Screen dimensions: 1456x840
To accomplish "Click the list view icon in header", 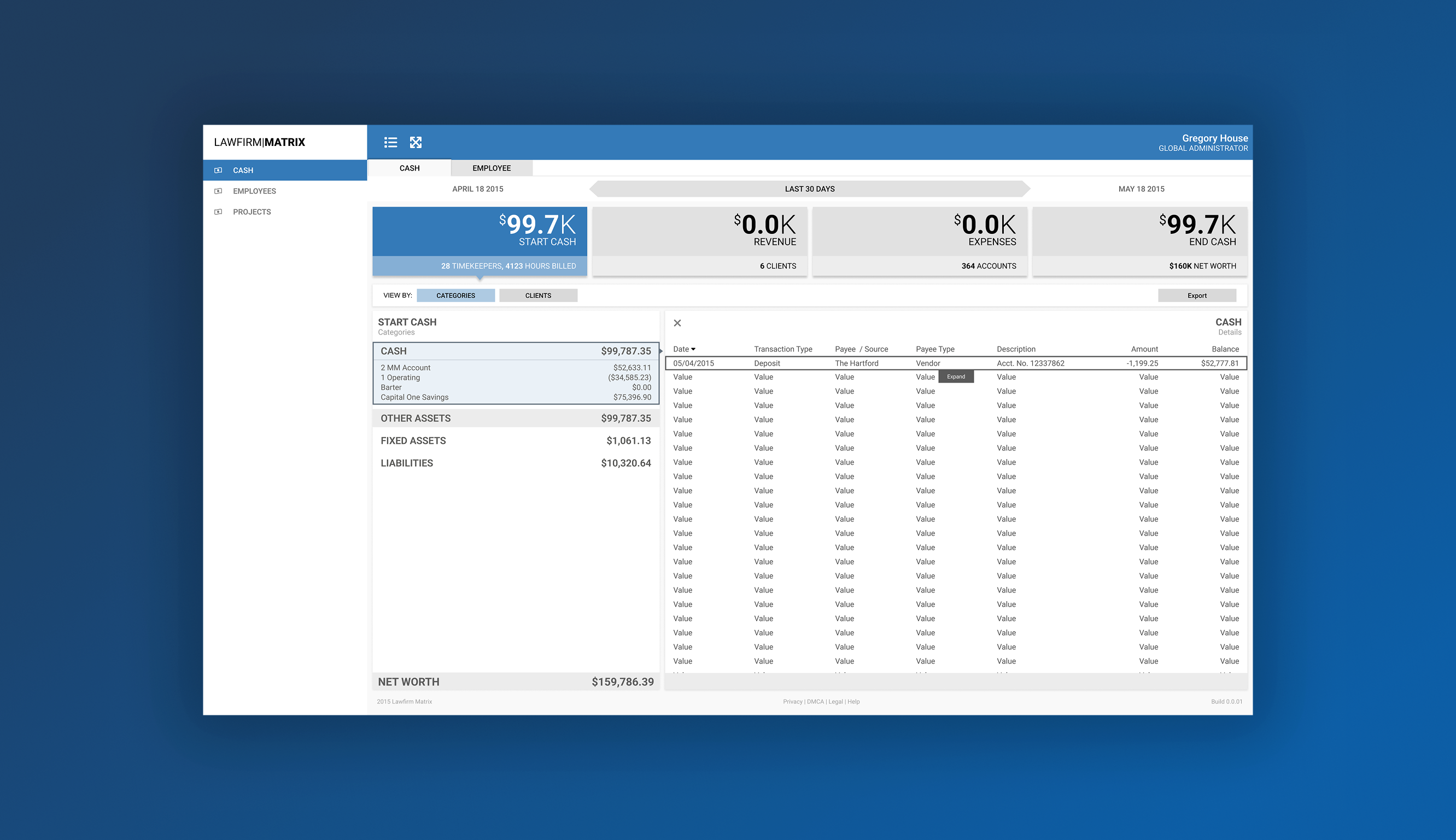I will 391,143.
